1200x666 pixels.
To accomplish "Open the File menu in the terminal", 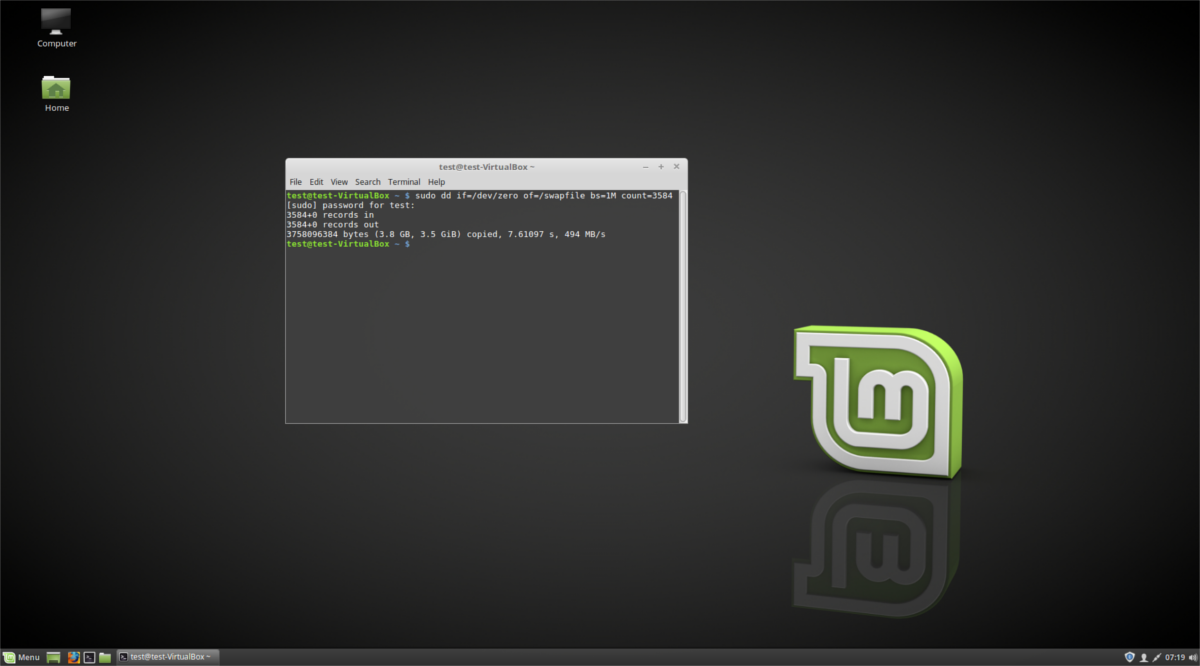I will coord(296,181).
